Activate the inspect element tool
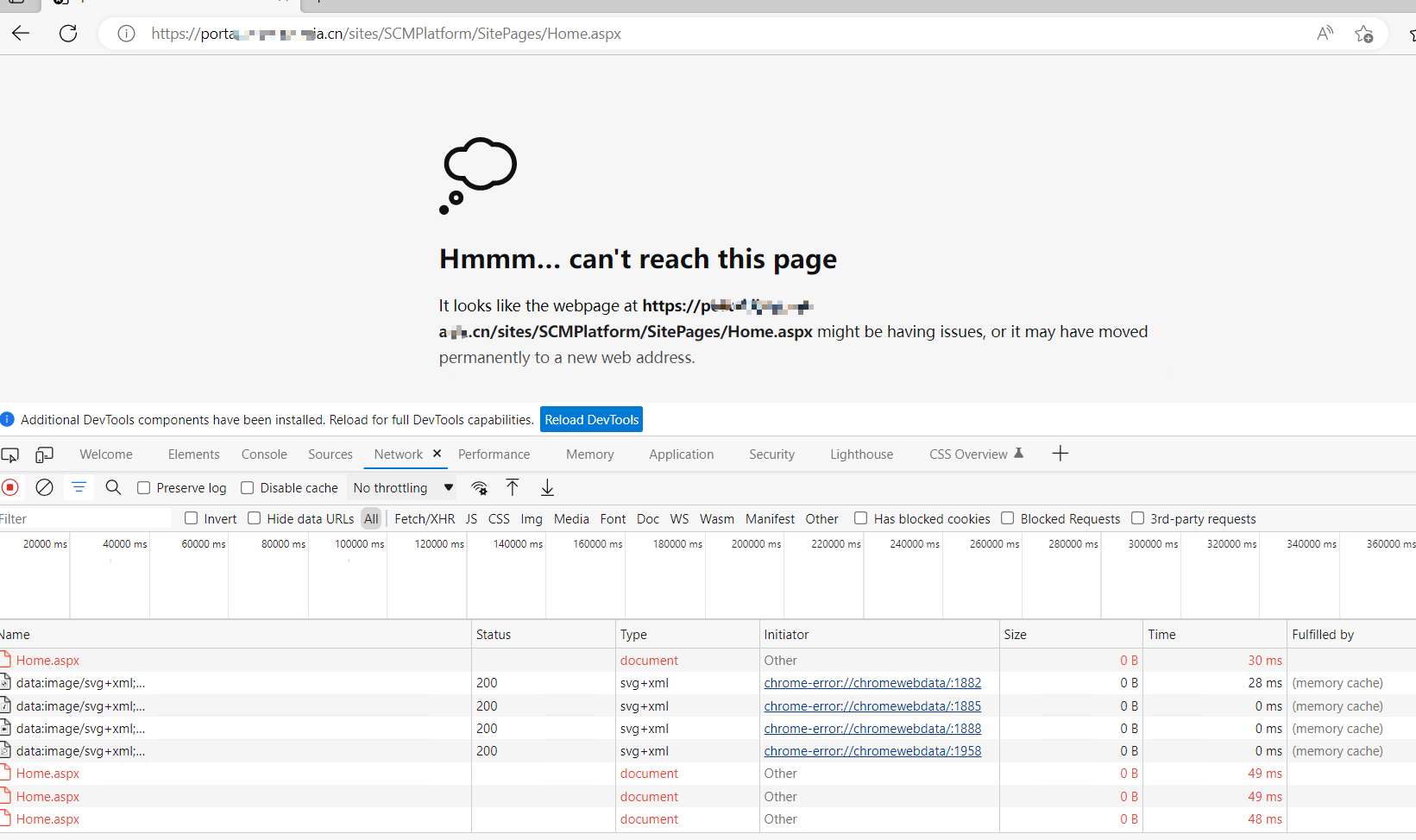The height and width of the screenshot is (840, 1416). click(x=10, y=454)
